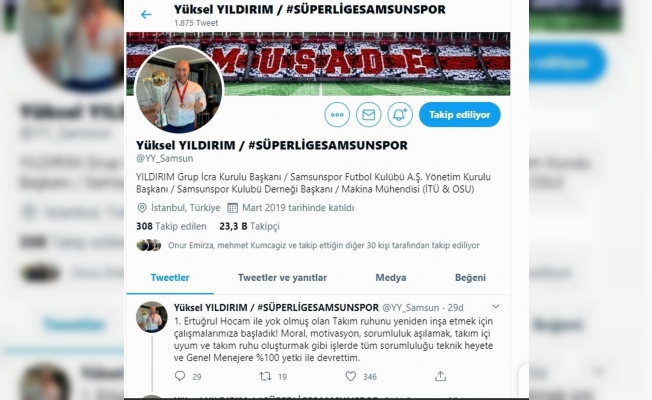Go back using the blue arrow
652x400 pixels.
[146, 15]
